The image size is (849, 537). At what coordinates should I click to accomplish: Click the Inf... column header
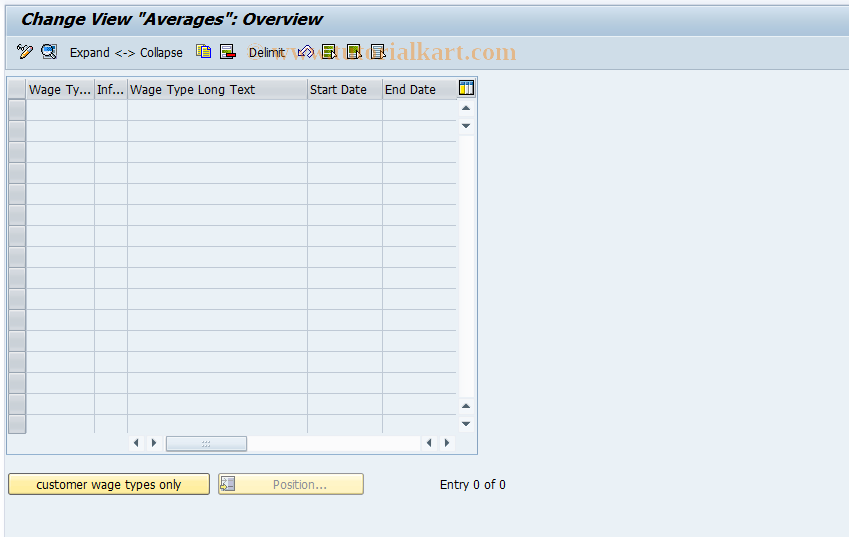click(110, 89)
